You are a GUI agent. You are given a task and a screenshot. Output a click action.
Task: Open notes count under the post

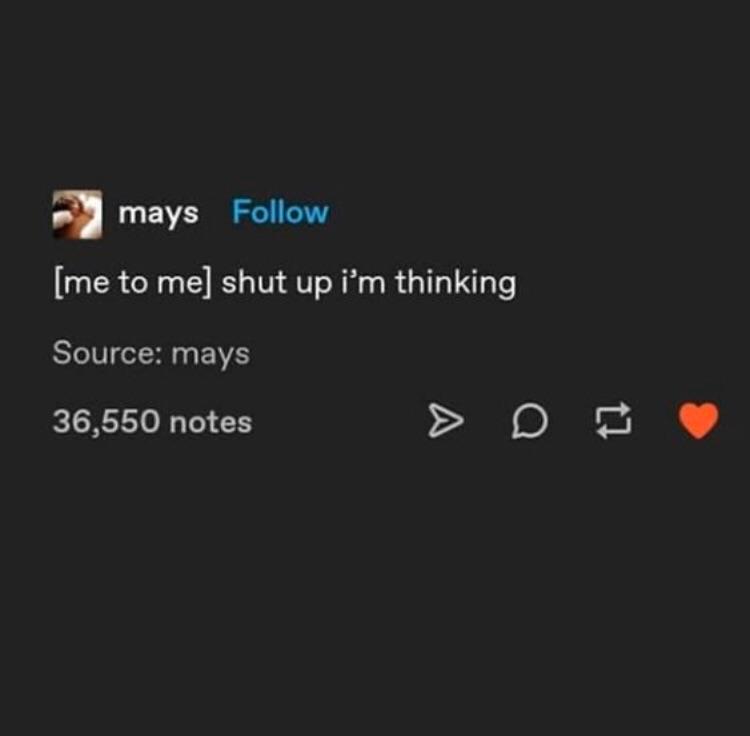coord(152,422)
